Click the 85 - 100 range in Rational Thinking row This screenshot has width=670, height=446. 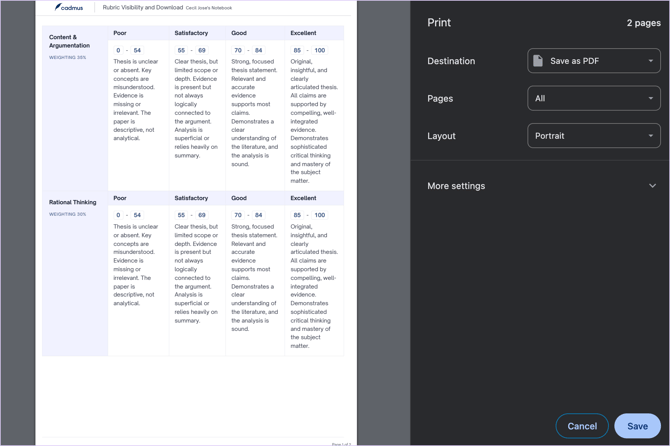308,215
